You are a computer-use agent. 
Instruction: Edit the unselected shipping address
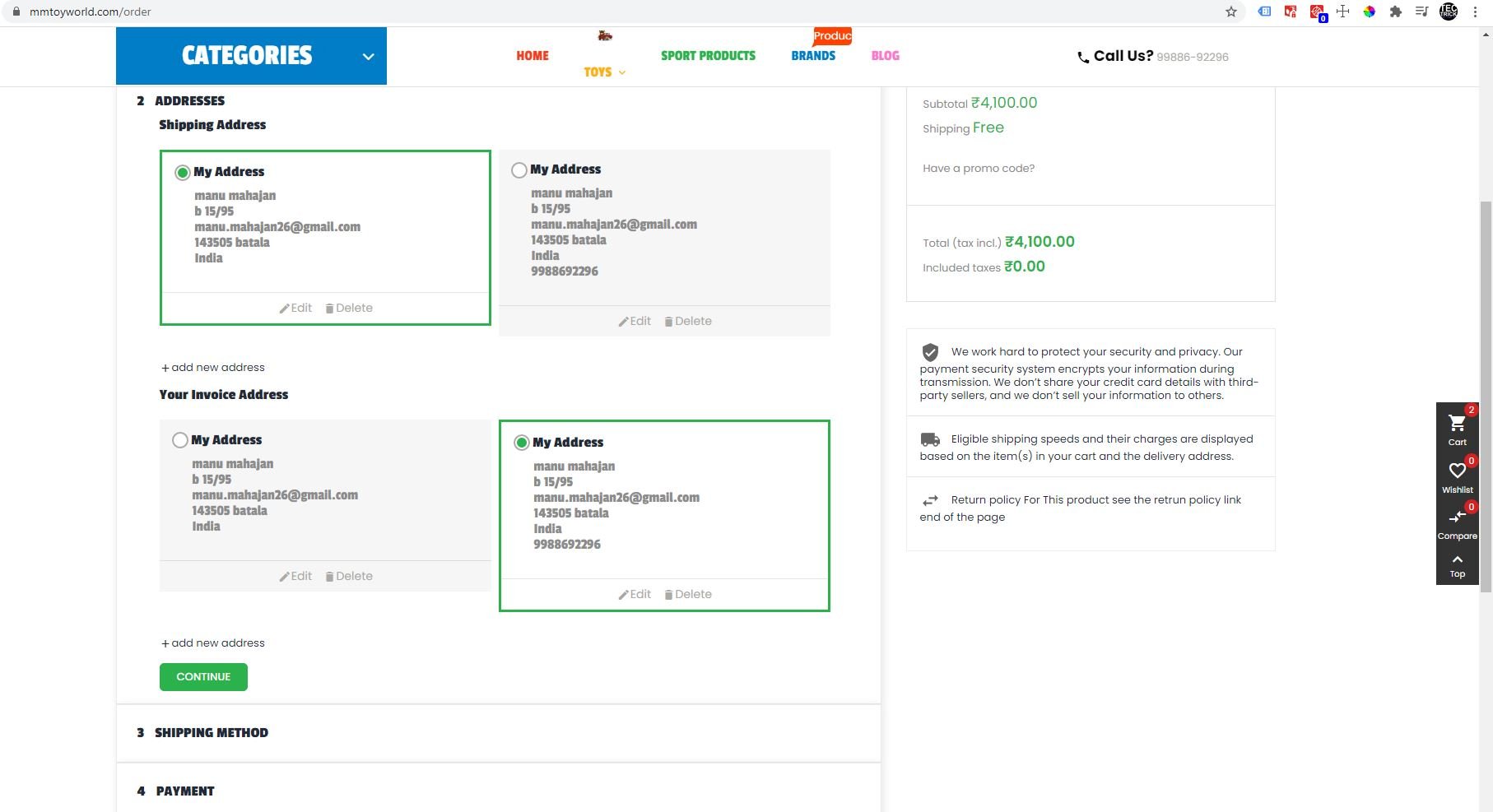(635, 322)
